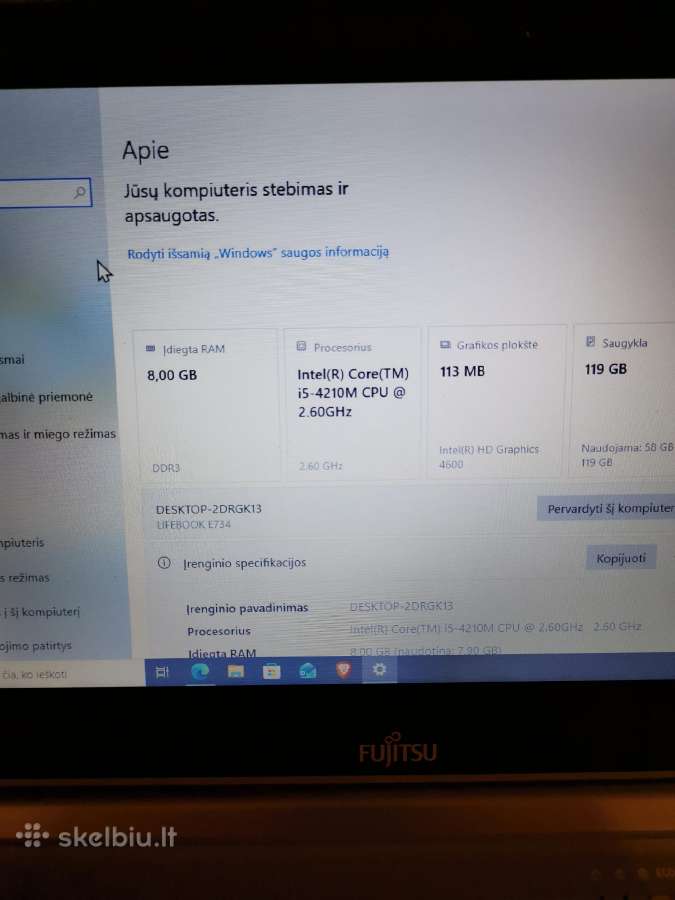Viewport: 675px width, 900px height.
Task: Click the LIFEBOOK E734 model text
Action: click(193, 524)
